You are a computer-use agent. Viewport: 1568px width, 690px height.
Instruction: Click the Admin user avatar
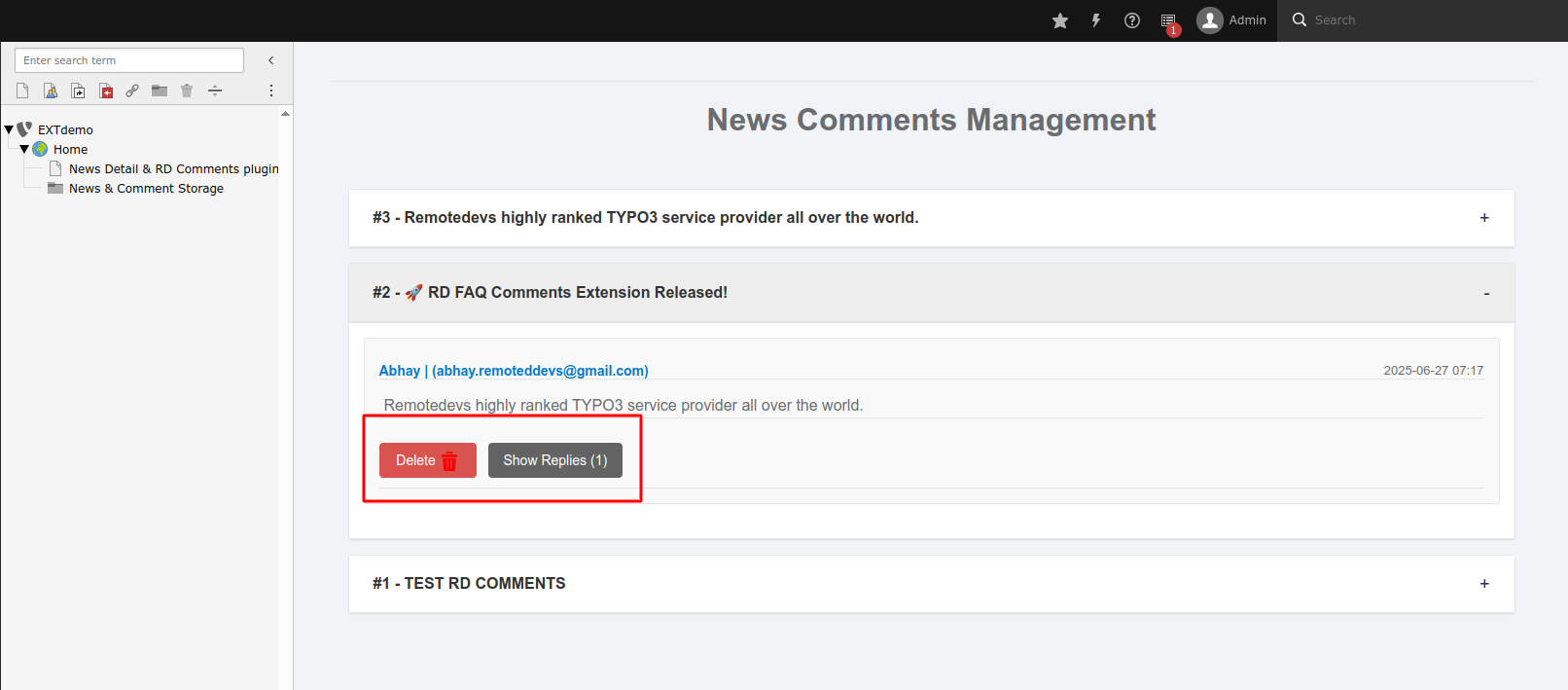(1210, 20)
